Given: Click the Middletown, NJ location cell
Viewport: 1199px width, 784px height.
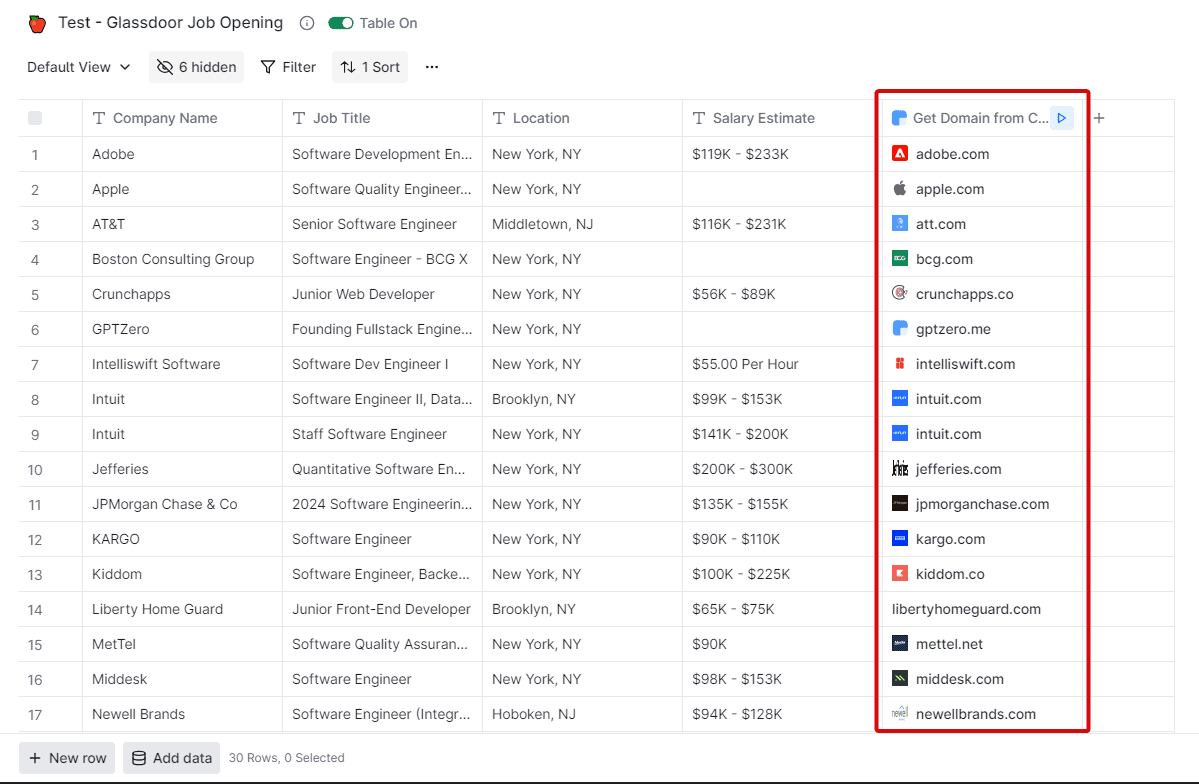Looking at the screenshot, I should point(583,224).
